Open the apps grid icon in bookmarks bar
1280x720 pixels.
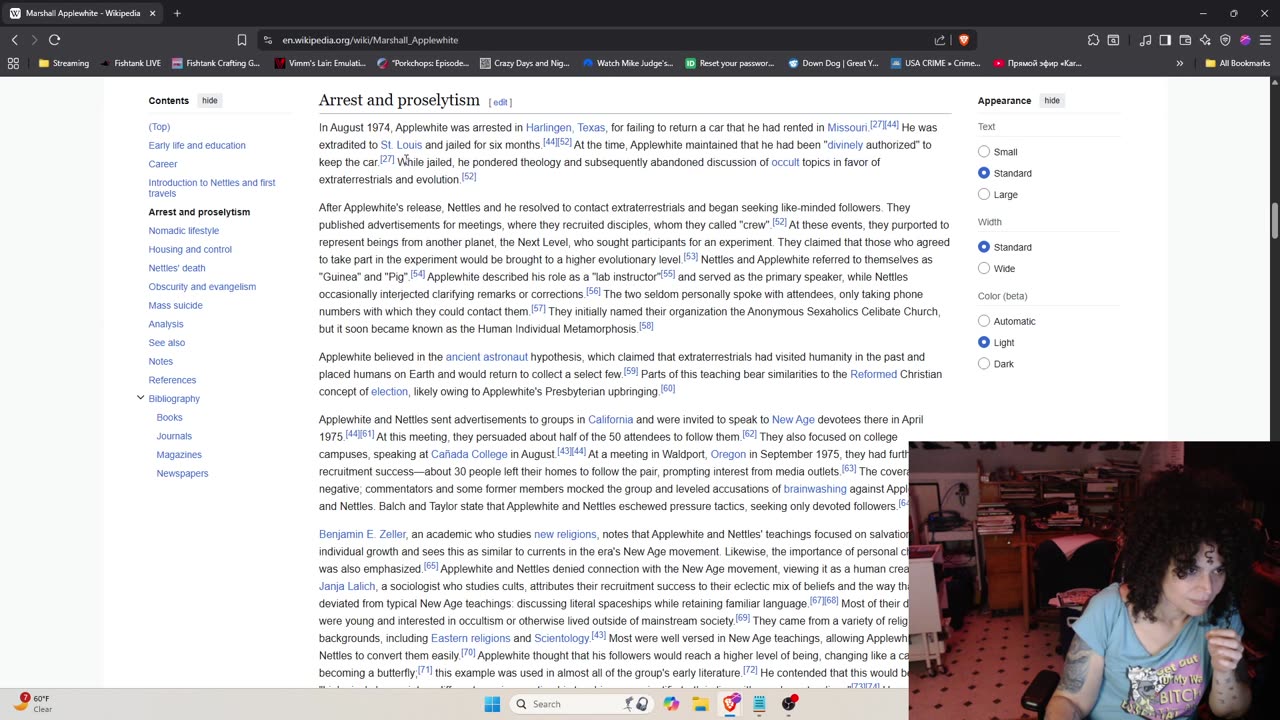(x=13, y=63)
